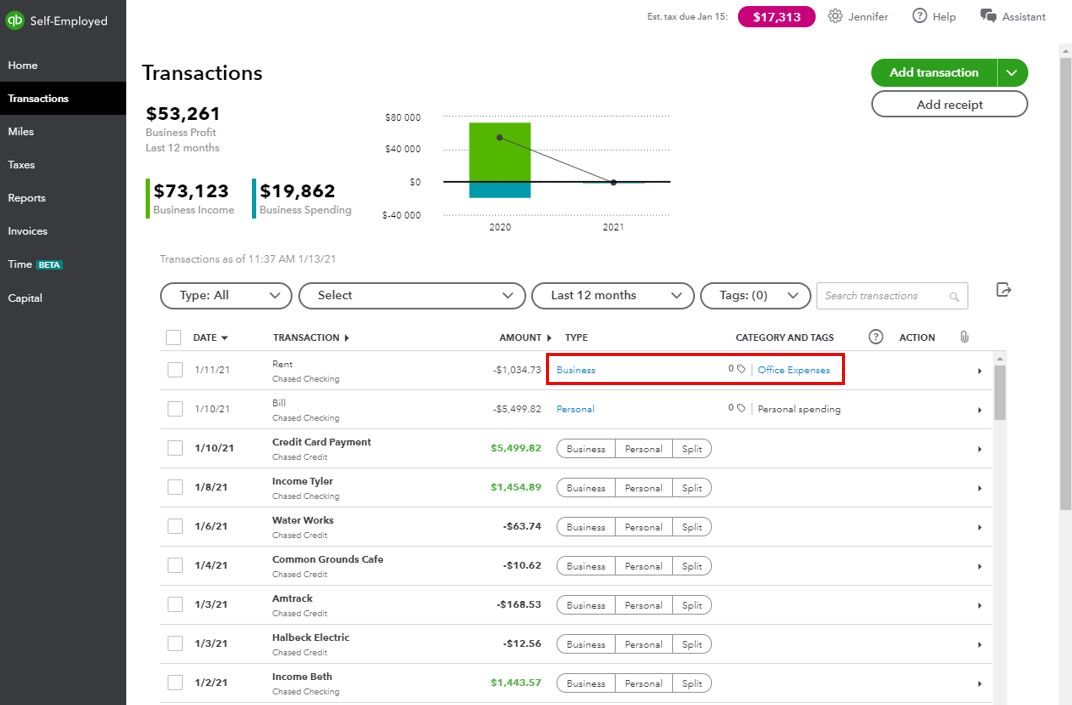
Task: Expand the Rent row action arrow
Action: (980, 371)
